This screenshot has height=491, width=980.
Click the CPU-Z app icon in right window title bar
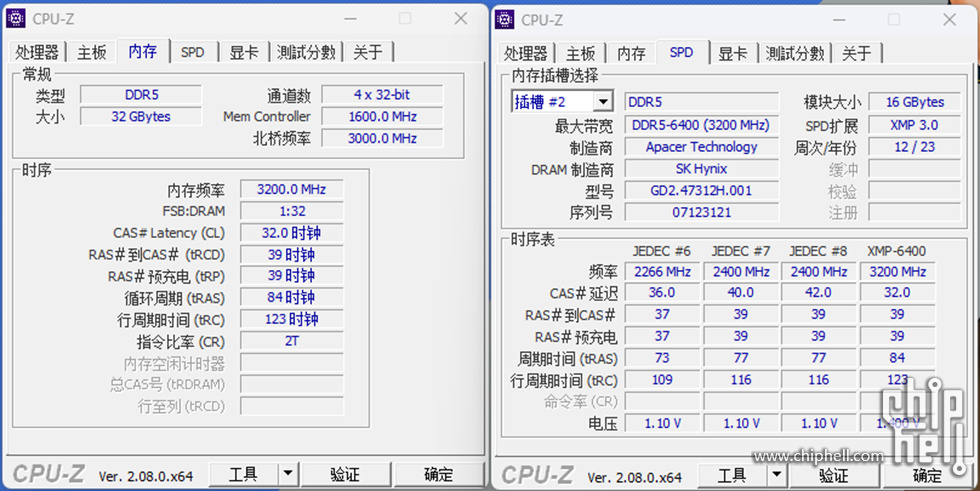(x=504, y=19)
